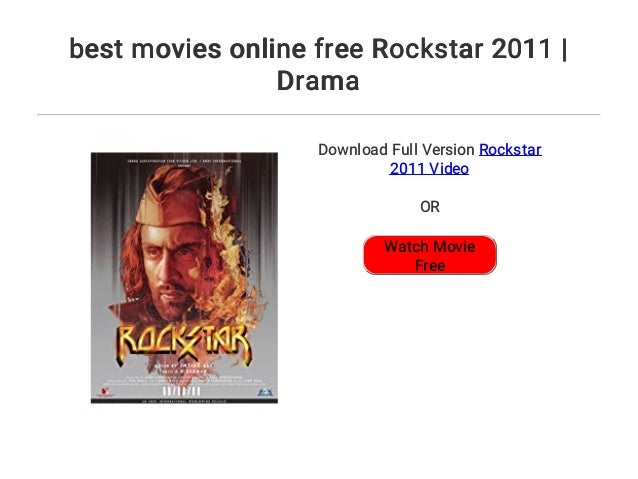Click the 2011 Video link text
Image resolution: width=638 pixels, height=479 pixels.
pos(429,168)
